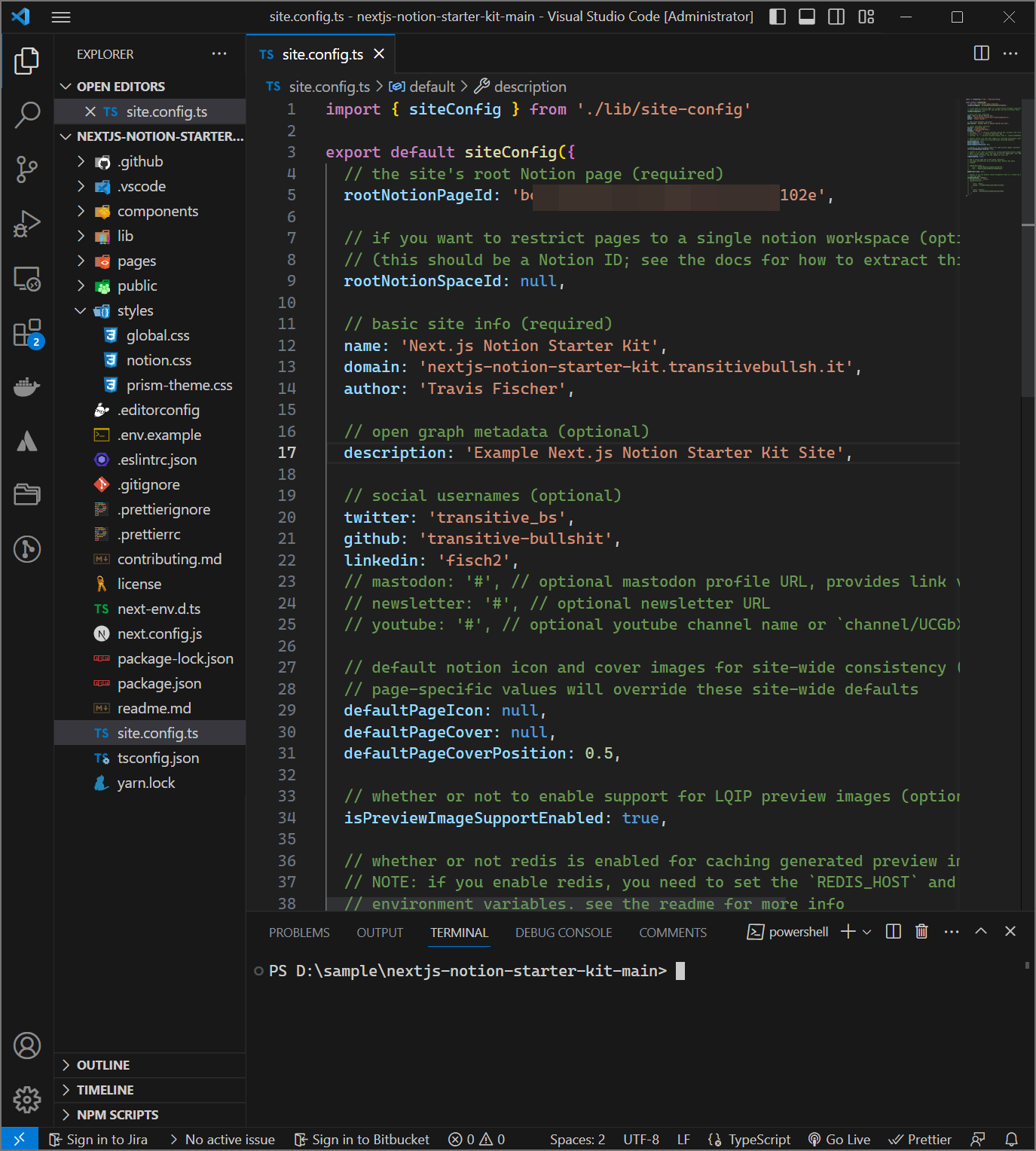Viewport: 1036px width, 1151px height.
Task: Open the Search view
Action: (x=27, y=114)
